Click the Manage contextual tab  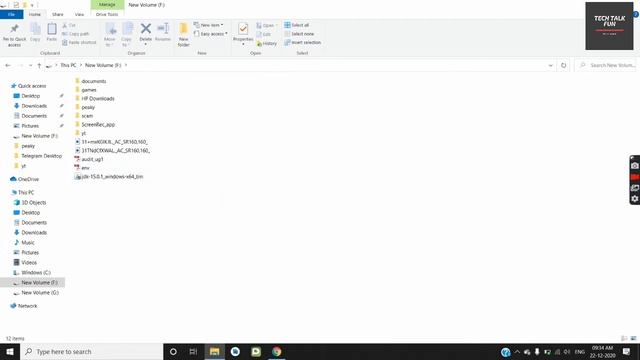(x=107, y=4)
